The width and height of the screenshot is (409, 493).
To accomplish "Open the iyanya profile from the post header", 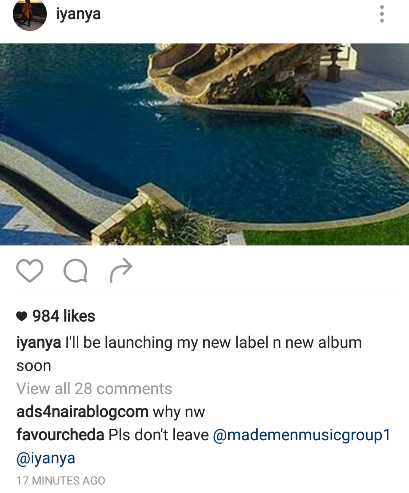I will click(78, 14).
